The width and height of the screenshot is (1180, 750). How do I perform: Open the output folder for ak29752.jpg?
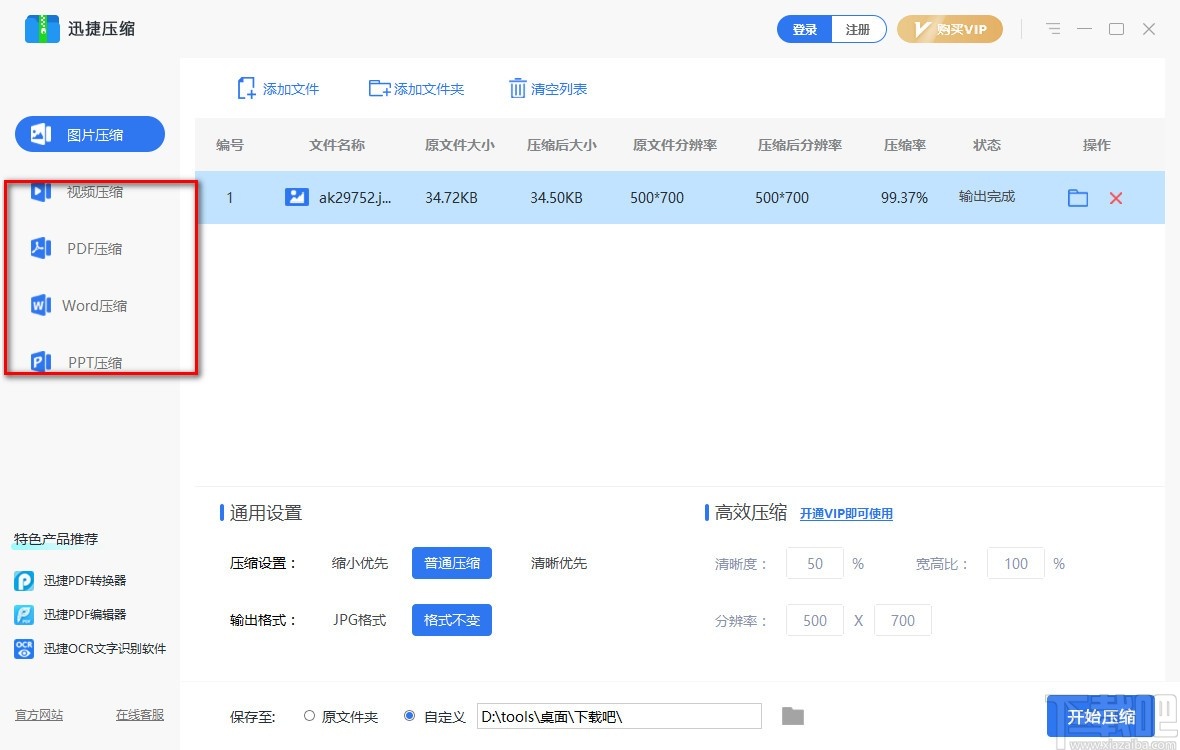tap(1077, 197)
